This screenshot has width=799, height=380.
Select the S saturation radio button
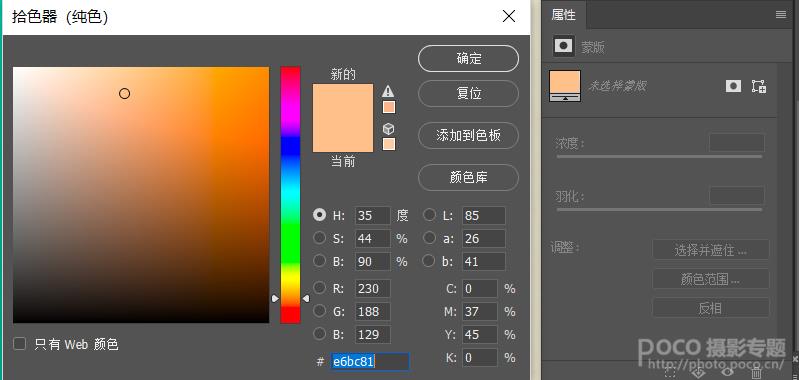(319, 238)
